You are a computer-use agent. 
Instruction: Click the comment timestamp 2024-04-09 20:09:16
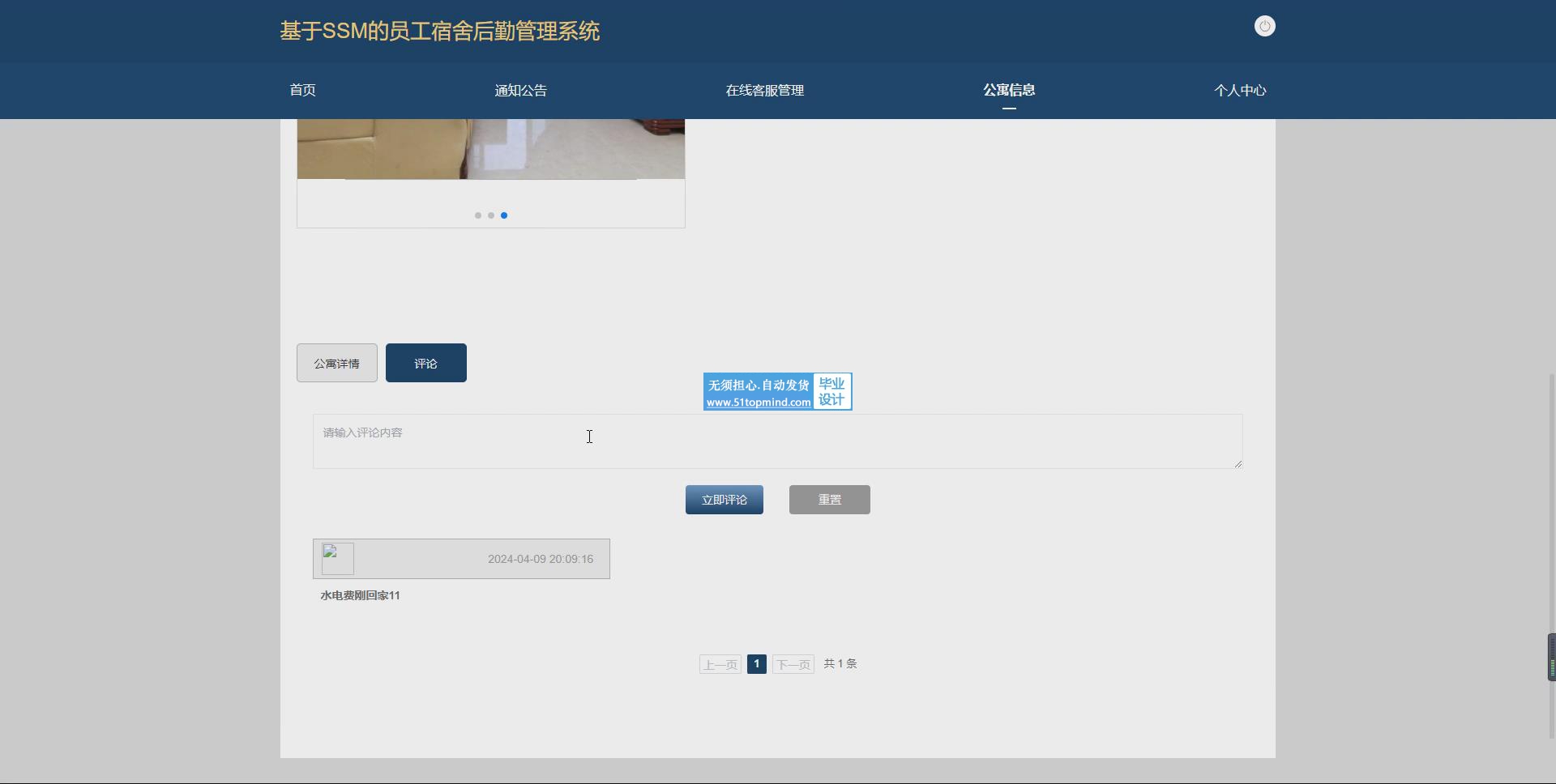(x=541, y=560)
